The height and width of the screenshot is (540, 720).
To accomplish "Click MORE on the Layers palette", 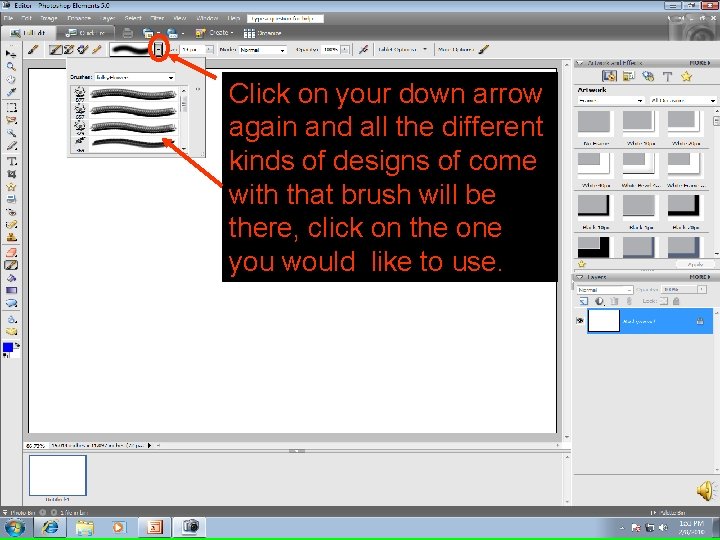I will click(x=700, y=277).
